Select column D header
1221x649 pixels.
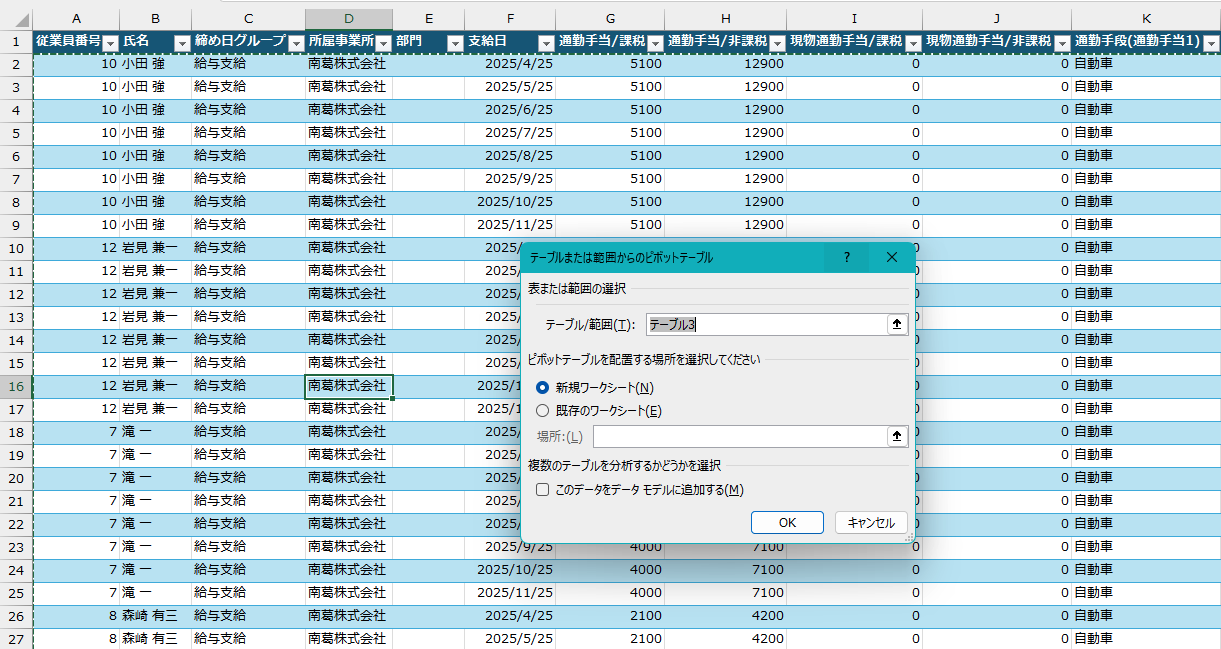tap(348, 19)
